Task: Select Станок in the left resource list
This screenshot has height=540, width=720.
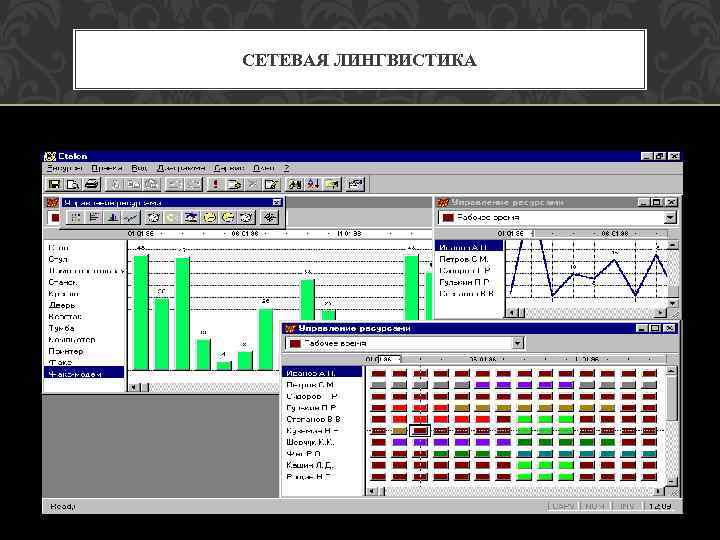Action: point(63,282)
